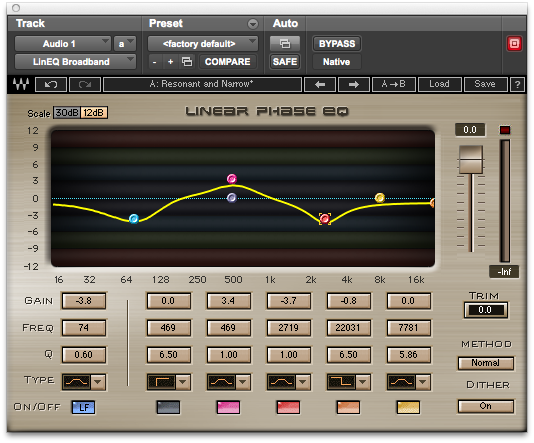Click the Q field showing 5.86
Screen dimensions: 534x443
[x=408, y=355]
